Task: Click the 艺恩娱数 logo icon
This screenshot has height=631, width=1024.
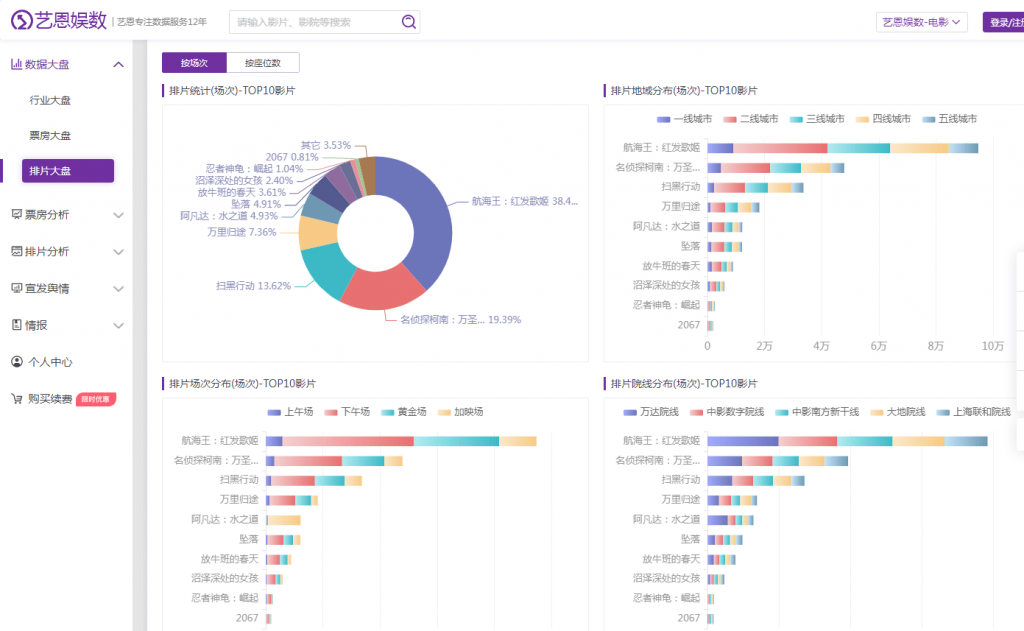Action: coord(22,21)
